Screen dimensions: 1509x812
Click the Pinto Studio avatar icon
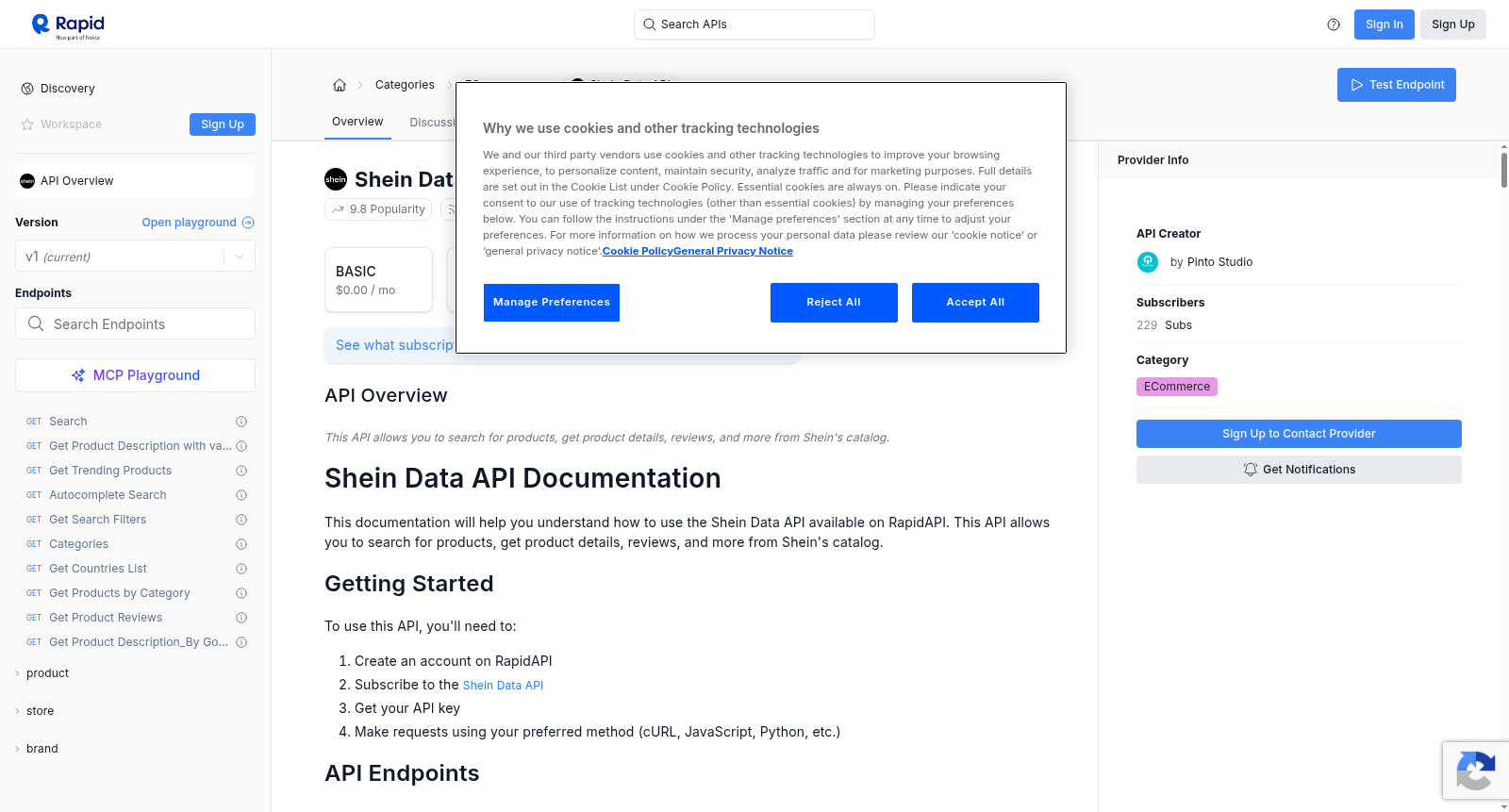[1148, 262]
